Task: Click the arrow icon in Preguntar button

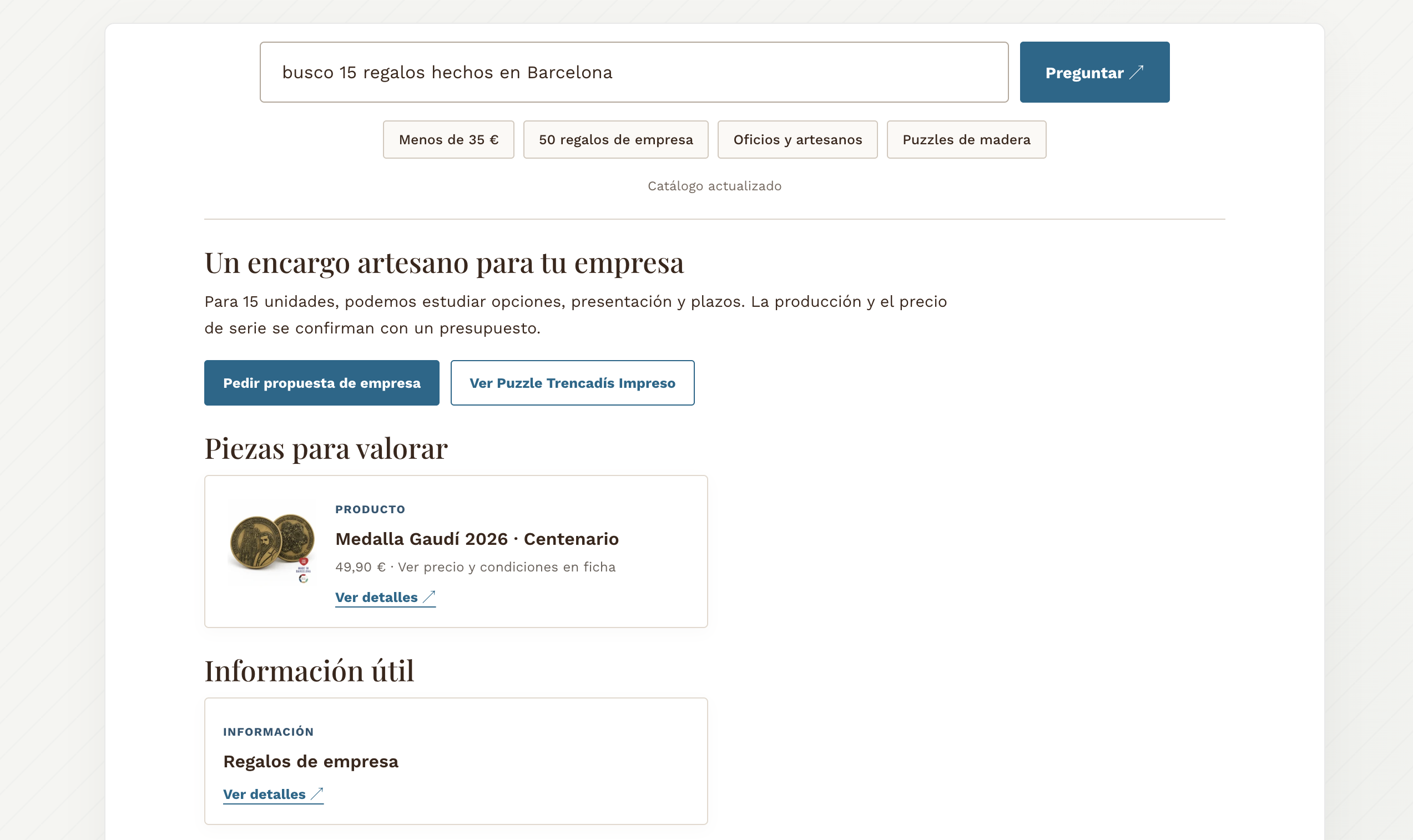Action: point(1137,72)
